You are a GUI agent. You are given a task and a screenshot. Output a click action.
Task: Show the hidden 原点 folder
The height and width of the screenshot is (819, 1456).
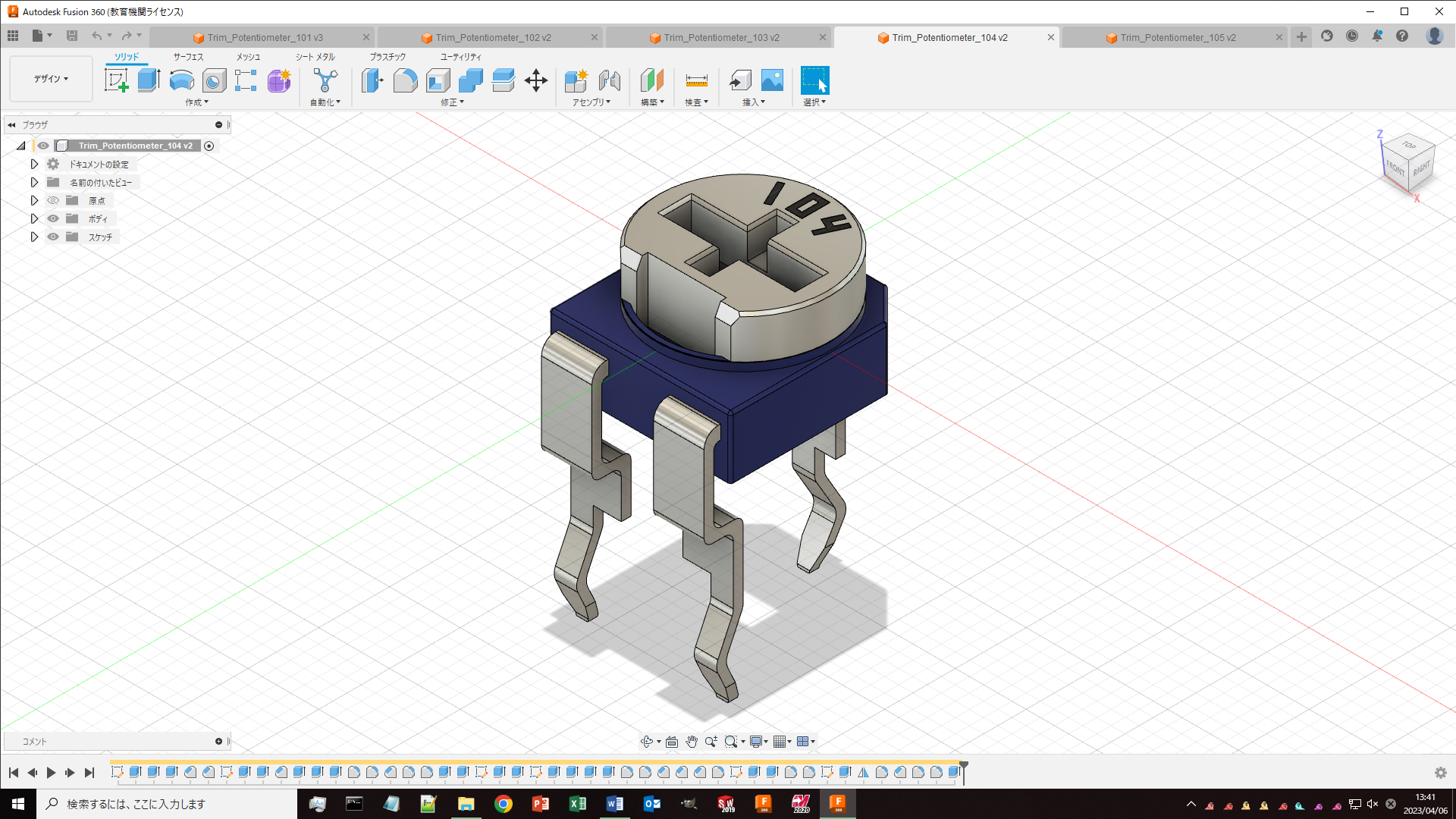point(53,200)
